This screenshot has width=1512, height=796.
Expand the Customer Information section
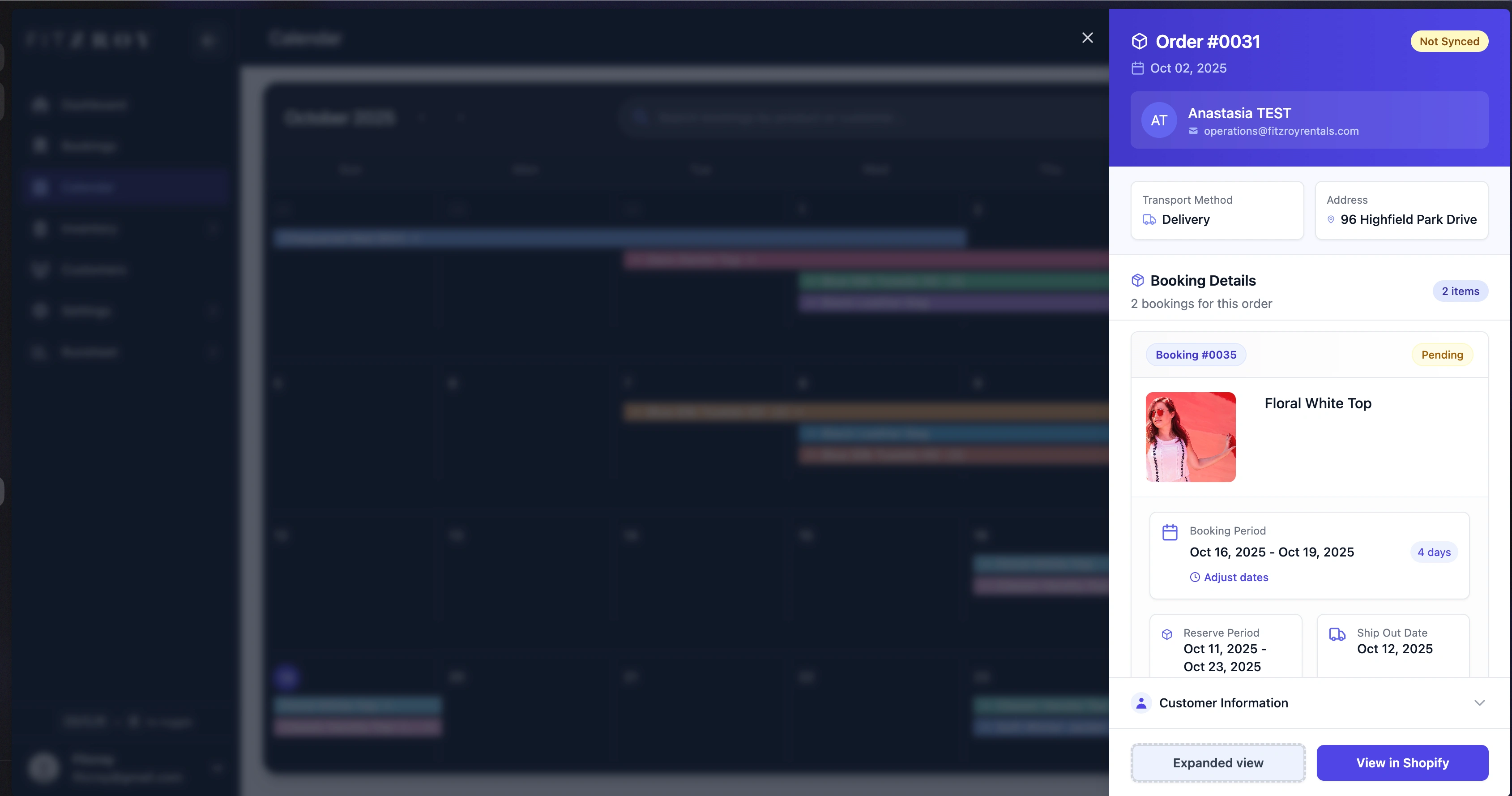point(1223,703)
